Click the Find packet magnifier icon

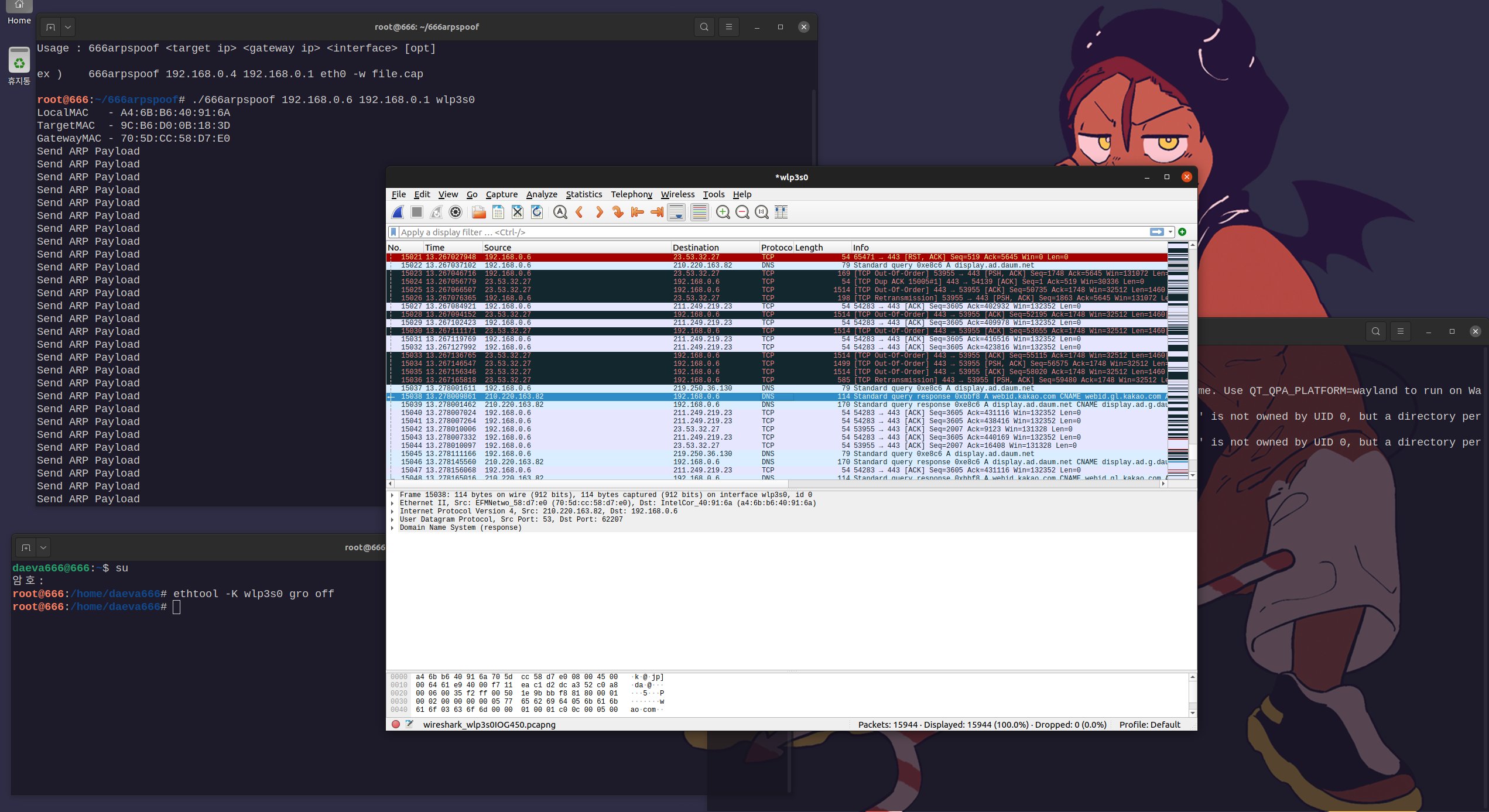560,213
